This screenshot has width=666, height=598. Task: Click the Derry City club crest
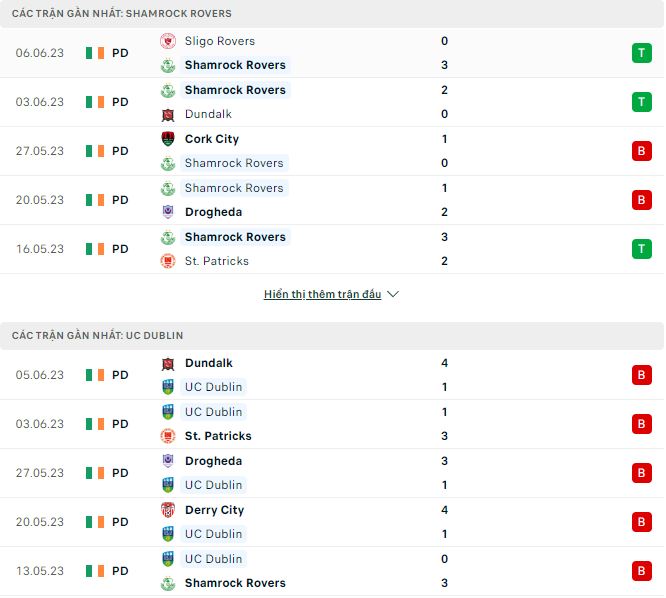[168, 510]
